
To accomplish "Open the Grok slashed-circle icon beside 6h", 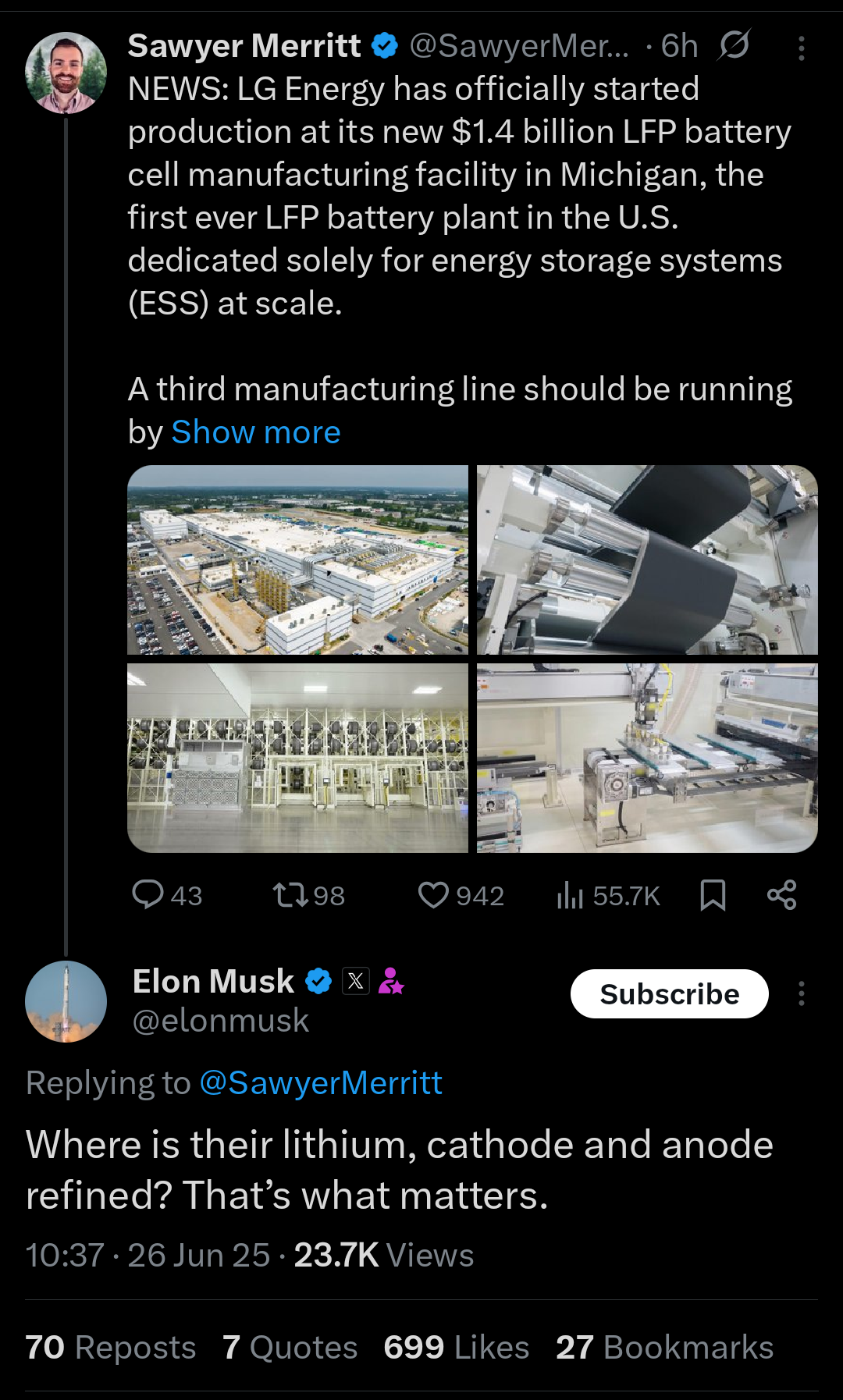I will (734, 45).
